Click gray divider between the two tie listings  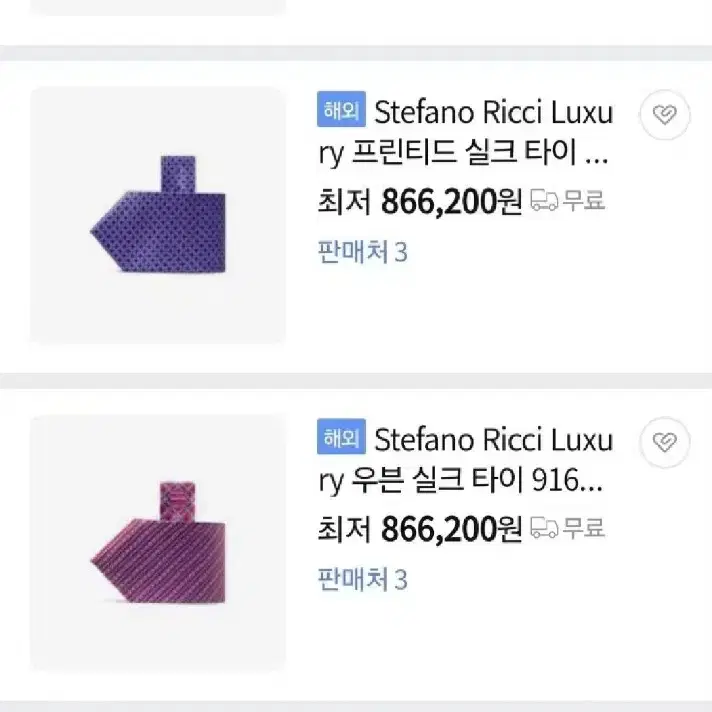click(x=356, y=381)
